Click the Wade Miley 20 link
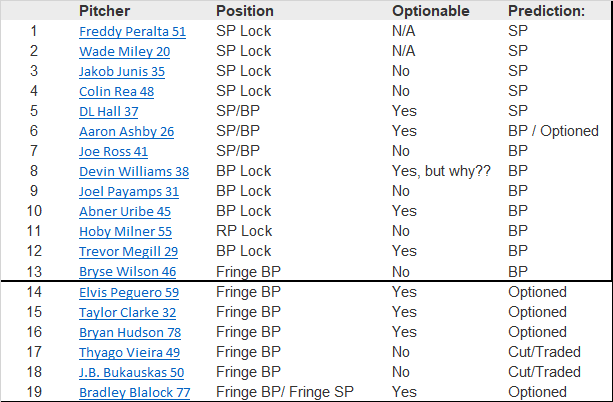 click(124, 51)
